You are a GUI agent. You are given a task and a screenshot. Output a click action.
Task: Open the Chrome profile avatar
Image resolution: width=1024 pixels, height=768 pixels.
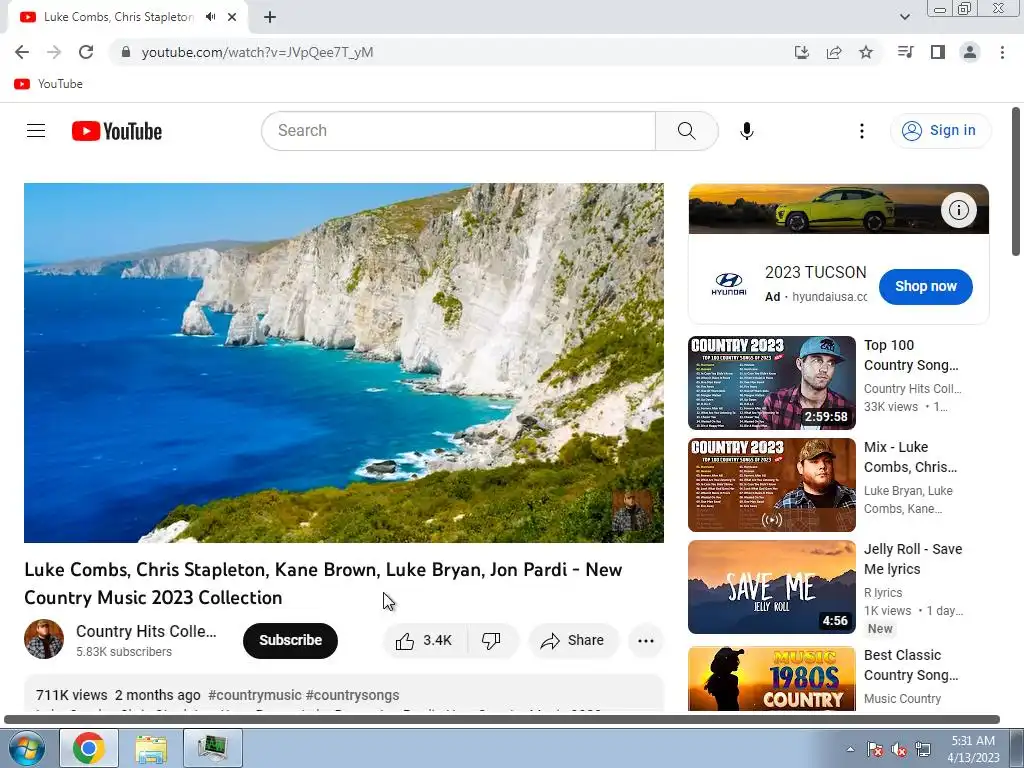click(970, 52)
